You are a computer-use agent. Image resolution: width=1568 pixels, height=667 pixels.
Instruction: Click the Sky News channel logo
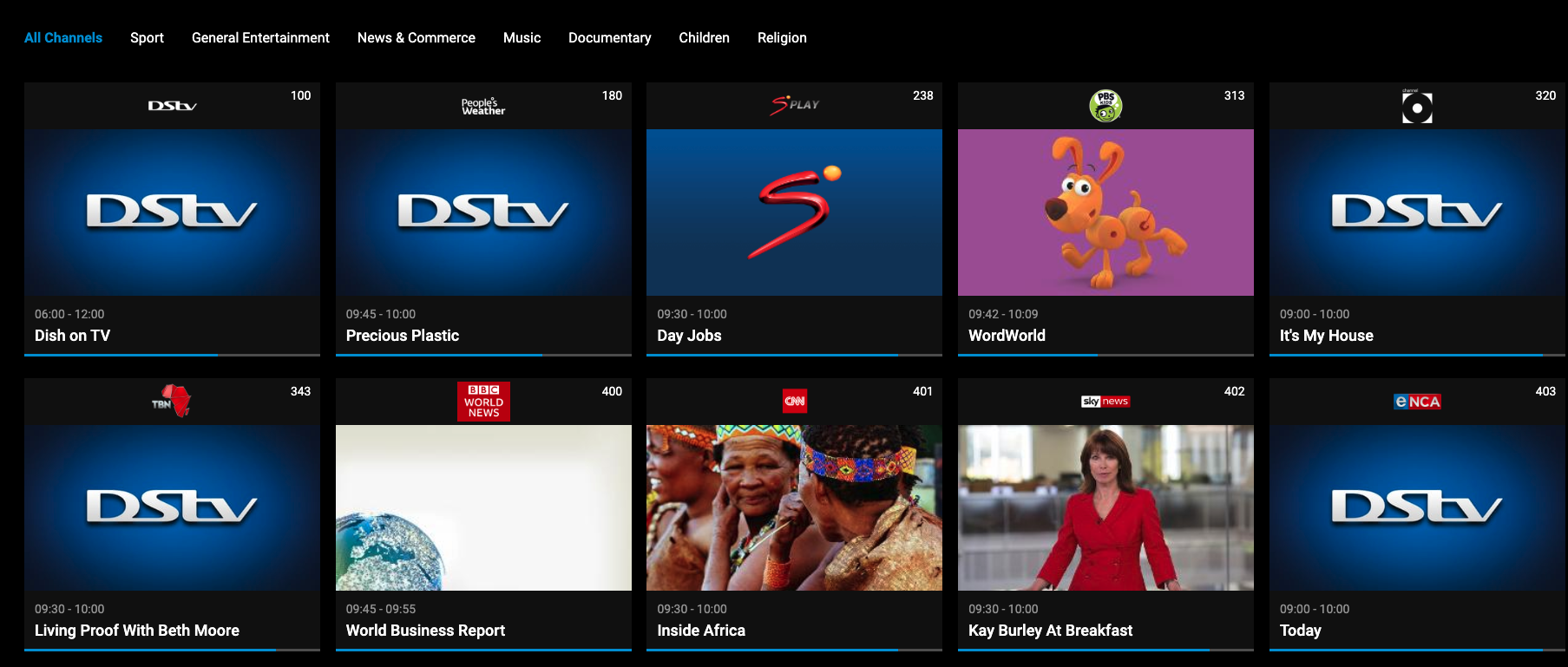(1105, 401)
